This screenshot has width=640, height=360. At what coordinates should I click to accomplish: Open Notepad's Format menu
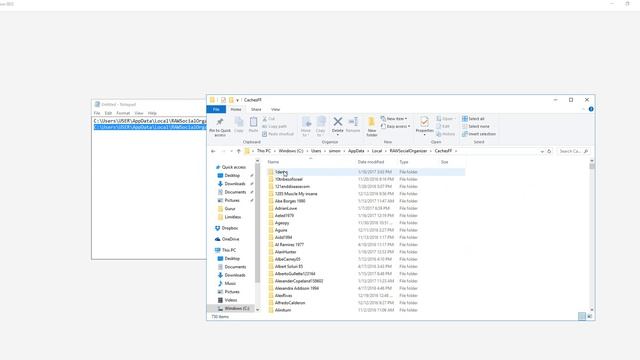(123, 113)
